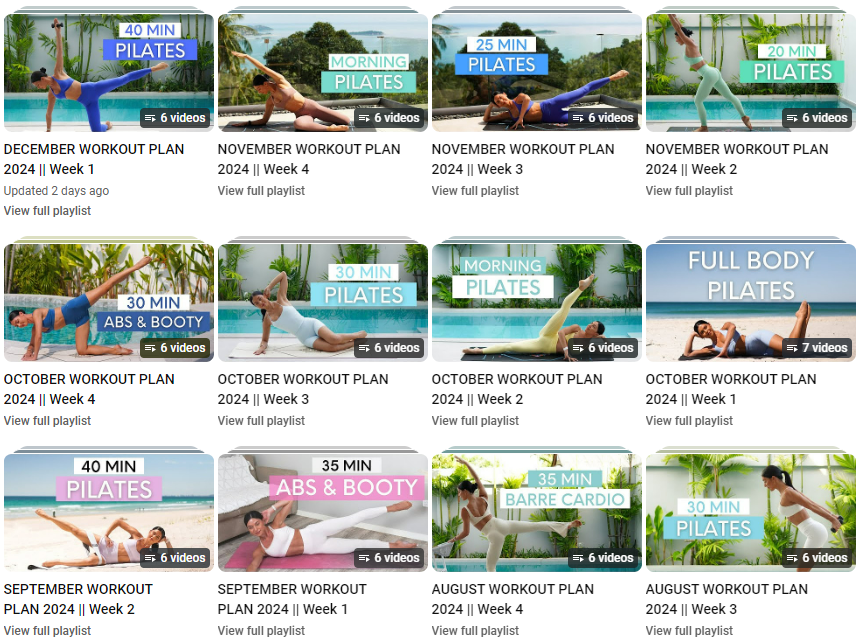Click View full playlist under October Week 1
Screen dimensions: 858x640
point(689,421)
